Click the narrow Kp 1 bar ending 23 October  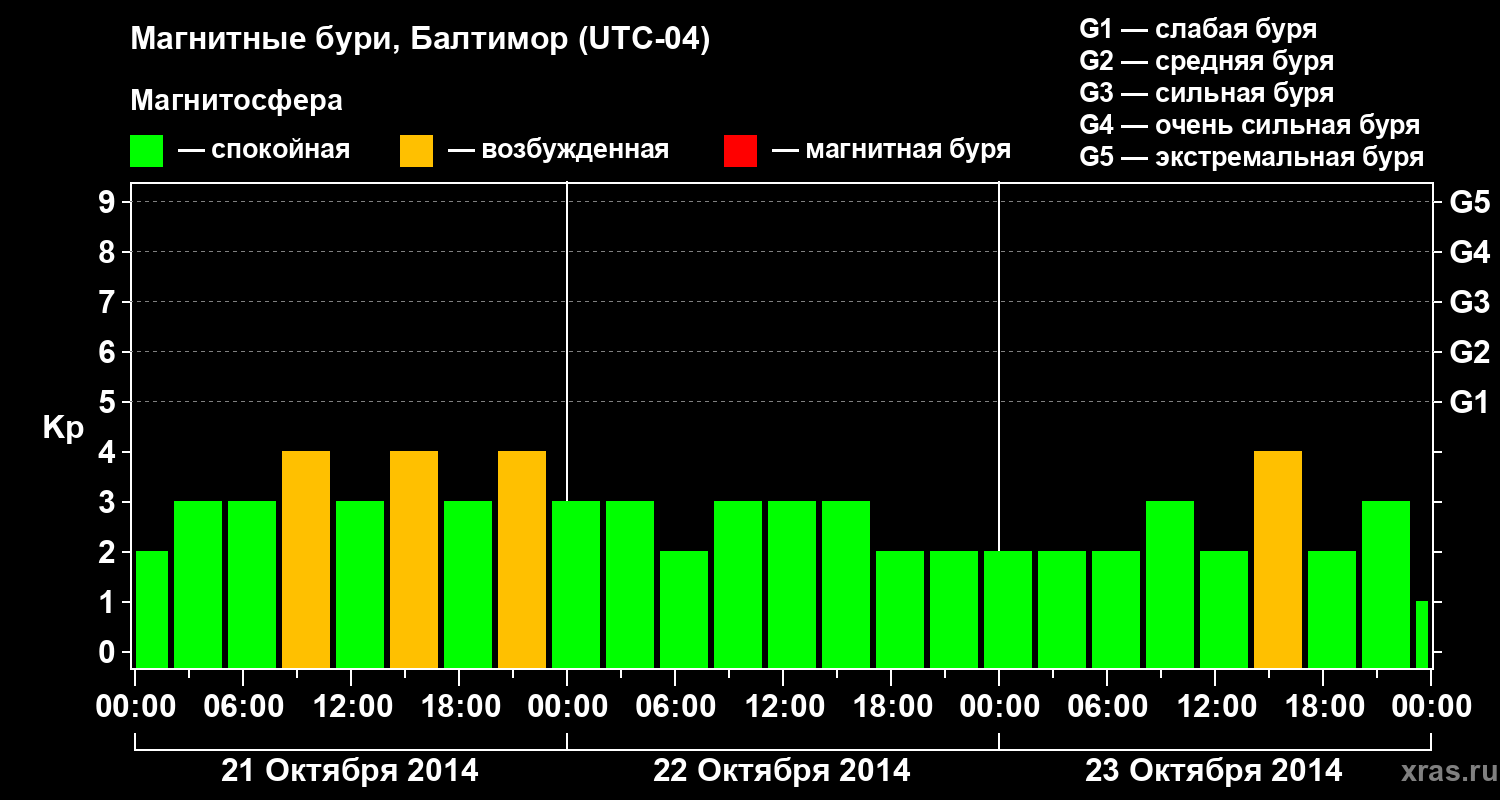(1422, 635)
